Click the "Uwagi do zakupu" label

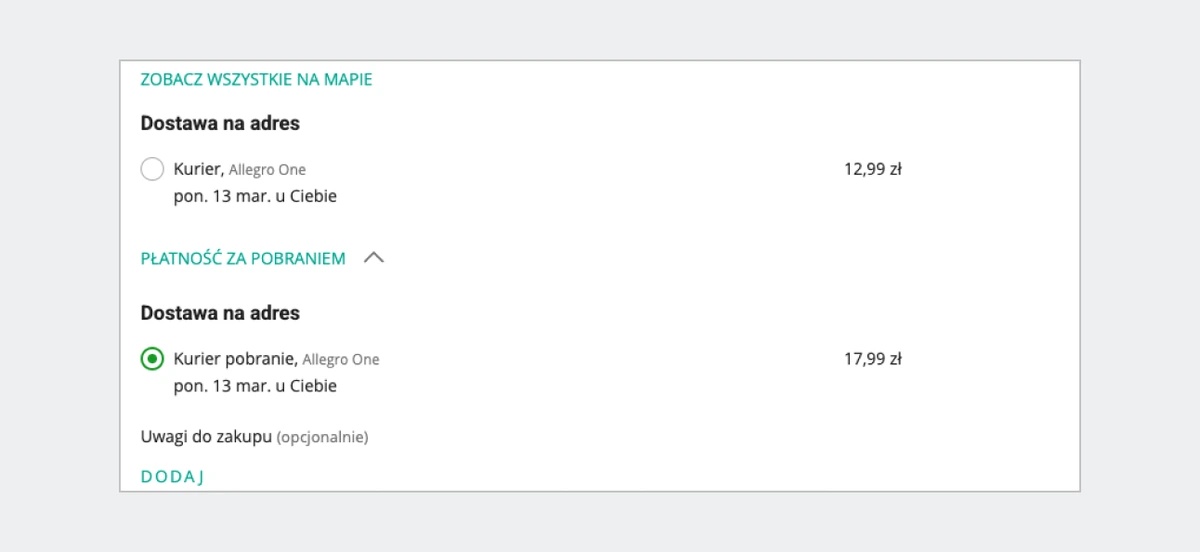pyautogui.click(x=206, y=437)
